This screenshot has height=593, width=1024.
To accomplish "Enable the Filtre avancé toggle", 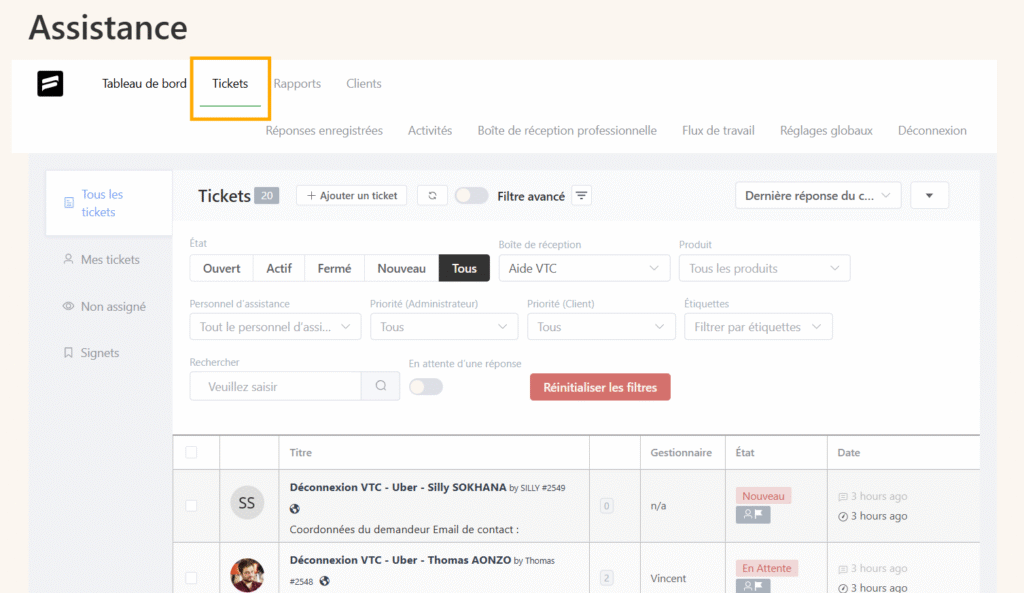I will pyautogui.click(x=471, y=196).
